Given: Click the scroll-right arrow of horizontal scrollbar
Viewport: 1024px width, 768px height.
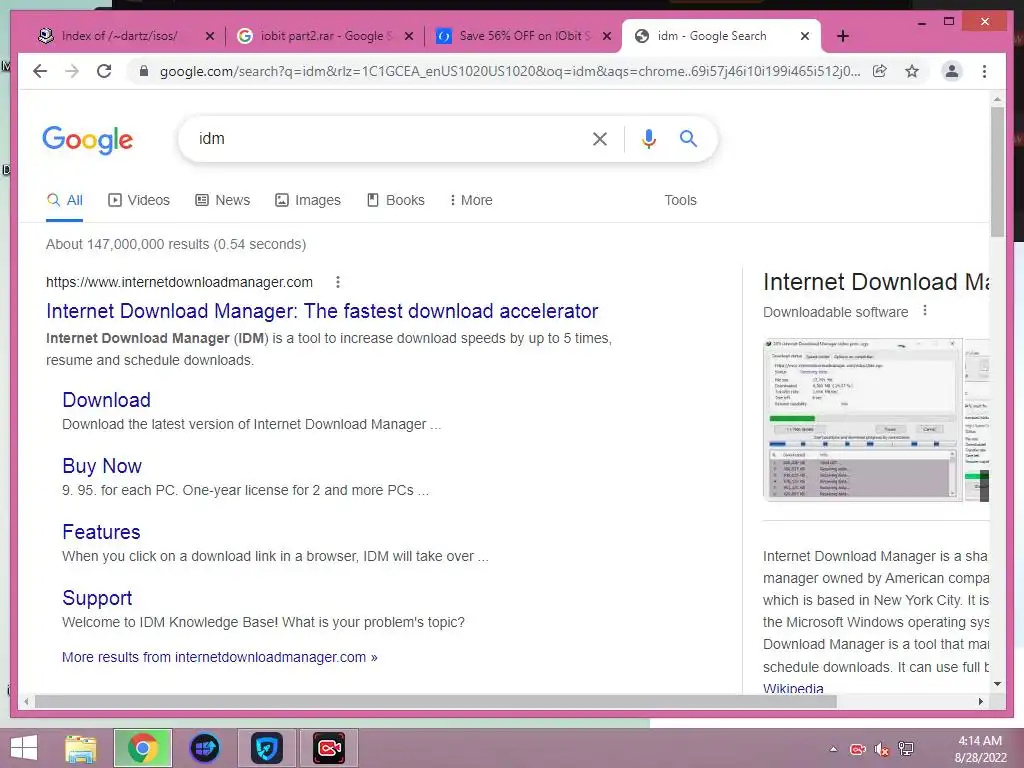Looking at the screenshot, I should tap(980, 701).
